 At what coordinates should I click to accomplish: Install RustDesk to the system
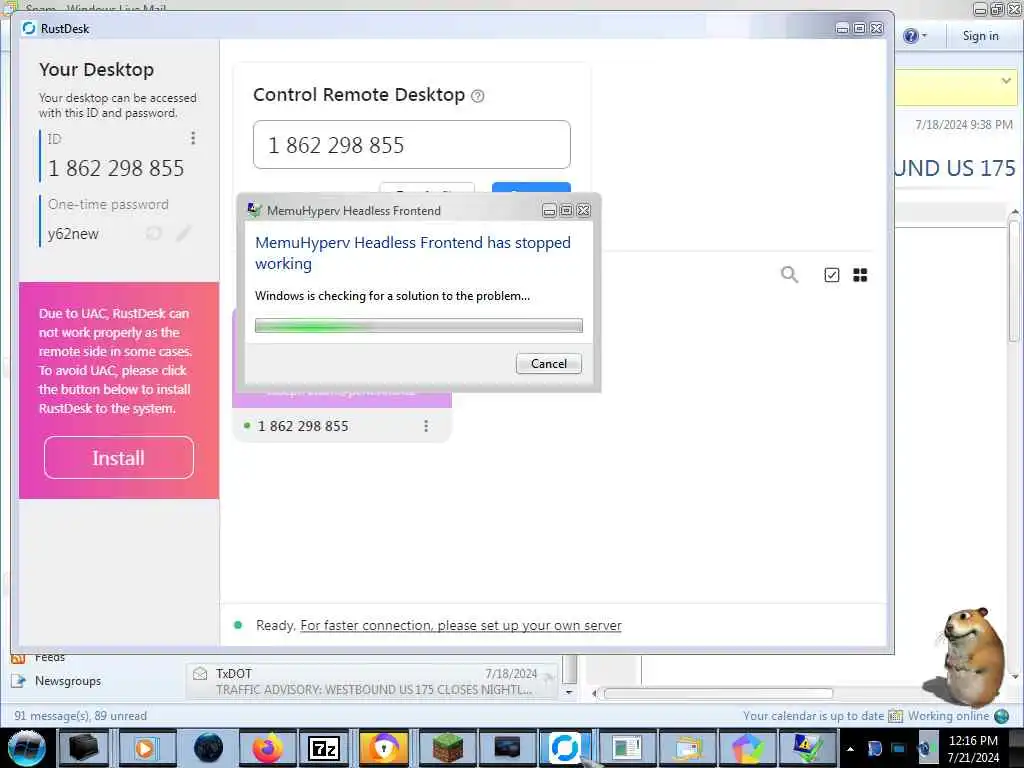(x=119, y=457)
